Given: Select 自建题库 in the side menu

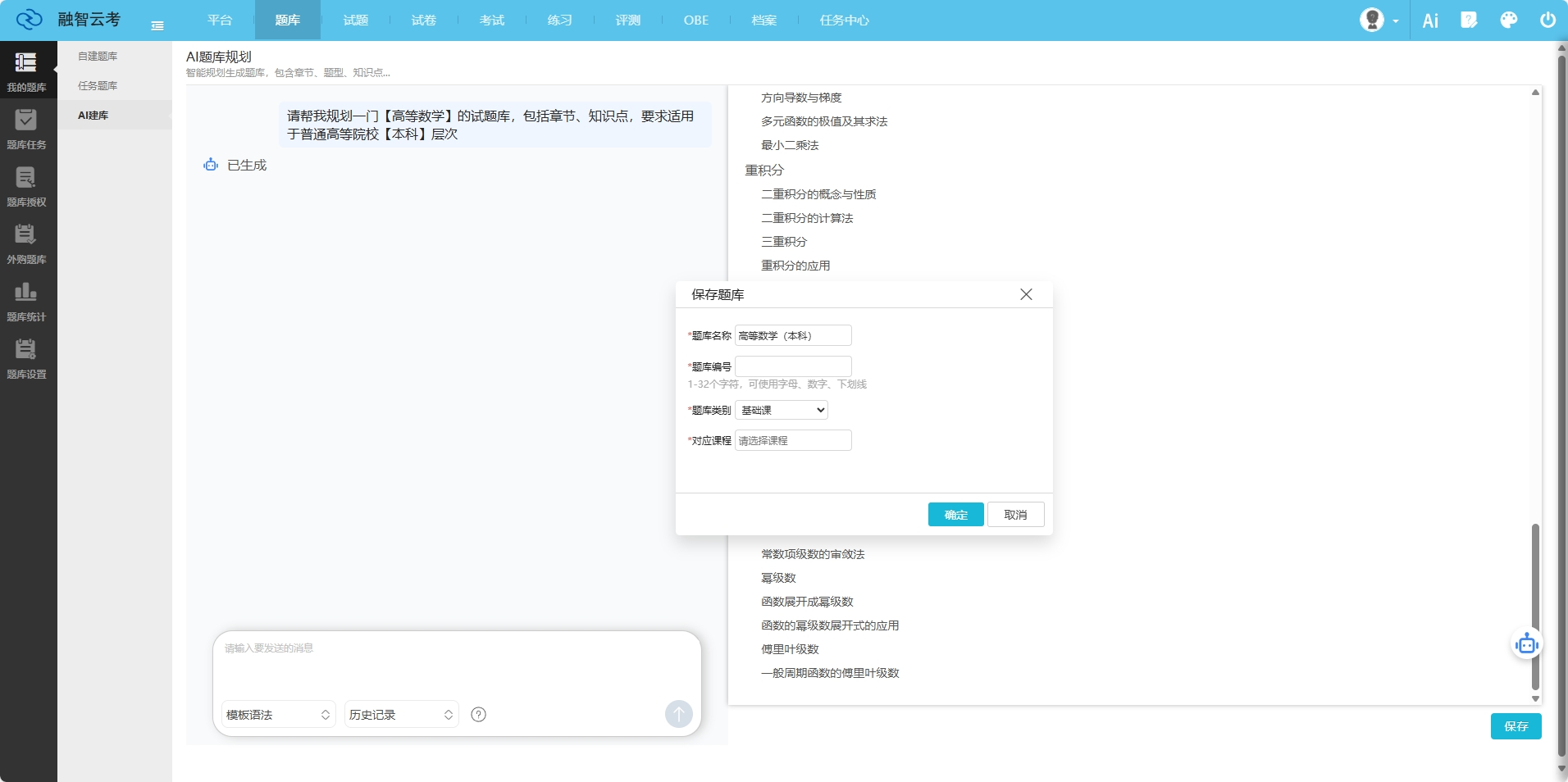Looking at the screenshot, I should pyautogui.click(x=98, y=57).
